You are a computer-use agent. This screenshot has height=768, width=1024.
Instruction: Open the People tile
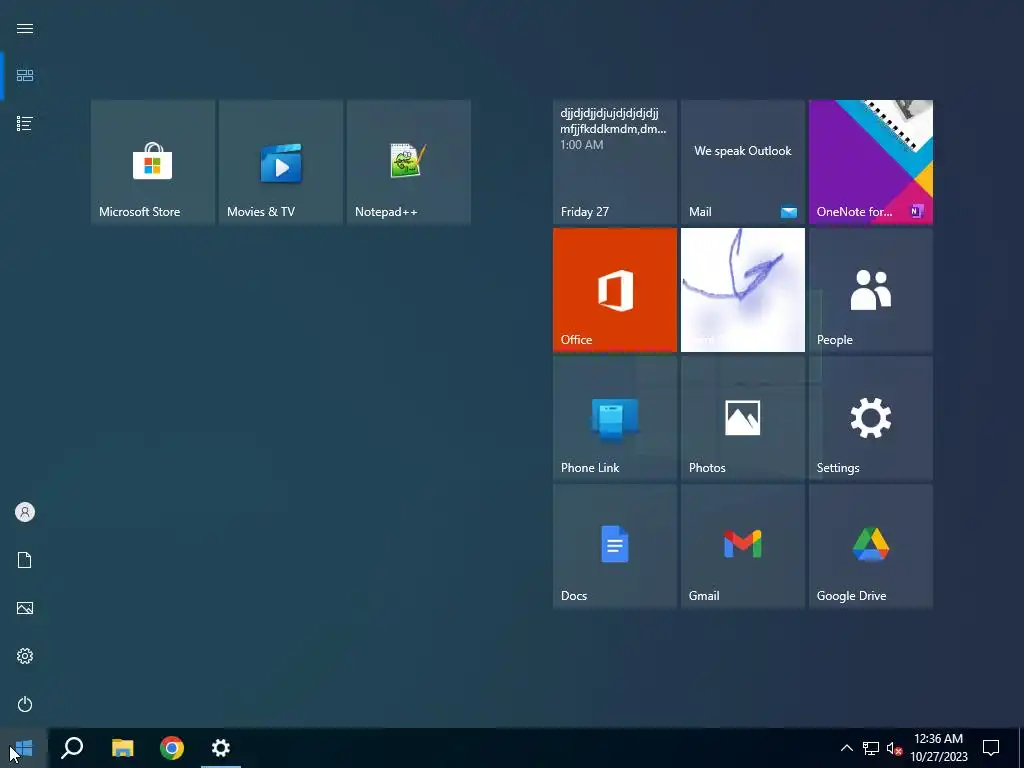871,290
